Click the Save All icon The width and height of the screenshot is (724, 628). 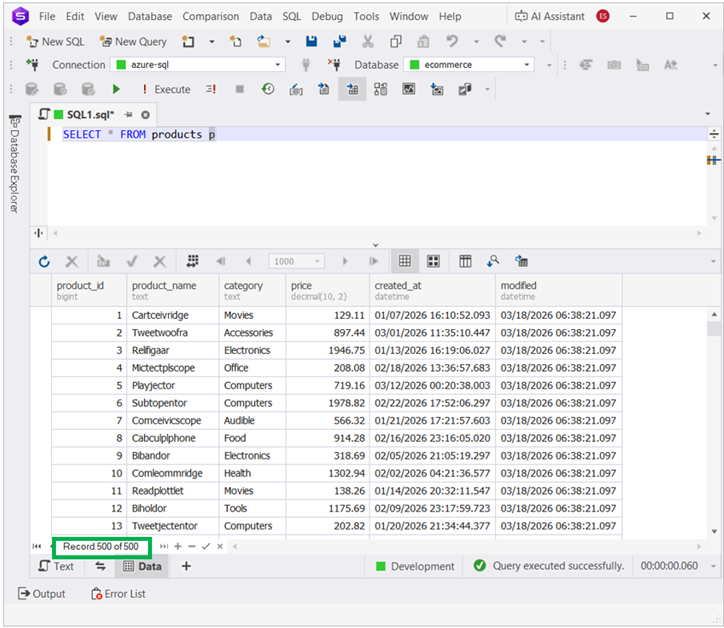click(340, 42)
